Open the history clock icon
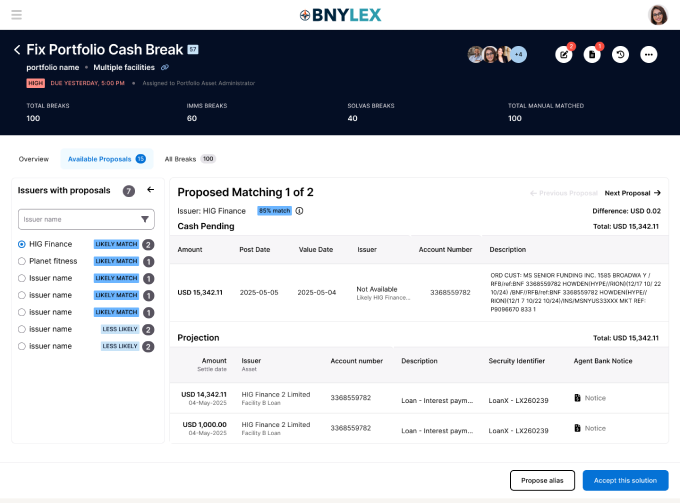680x503 pixels. coord(620,55)
